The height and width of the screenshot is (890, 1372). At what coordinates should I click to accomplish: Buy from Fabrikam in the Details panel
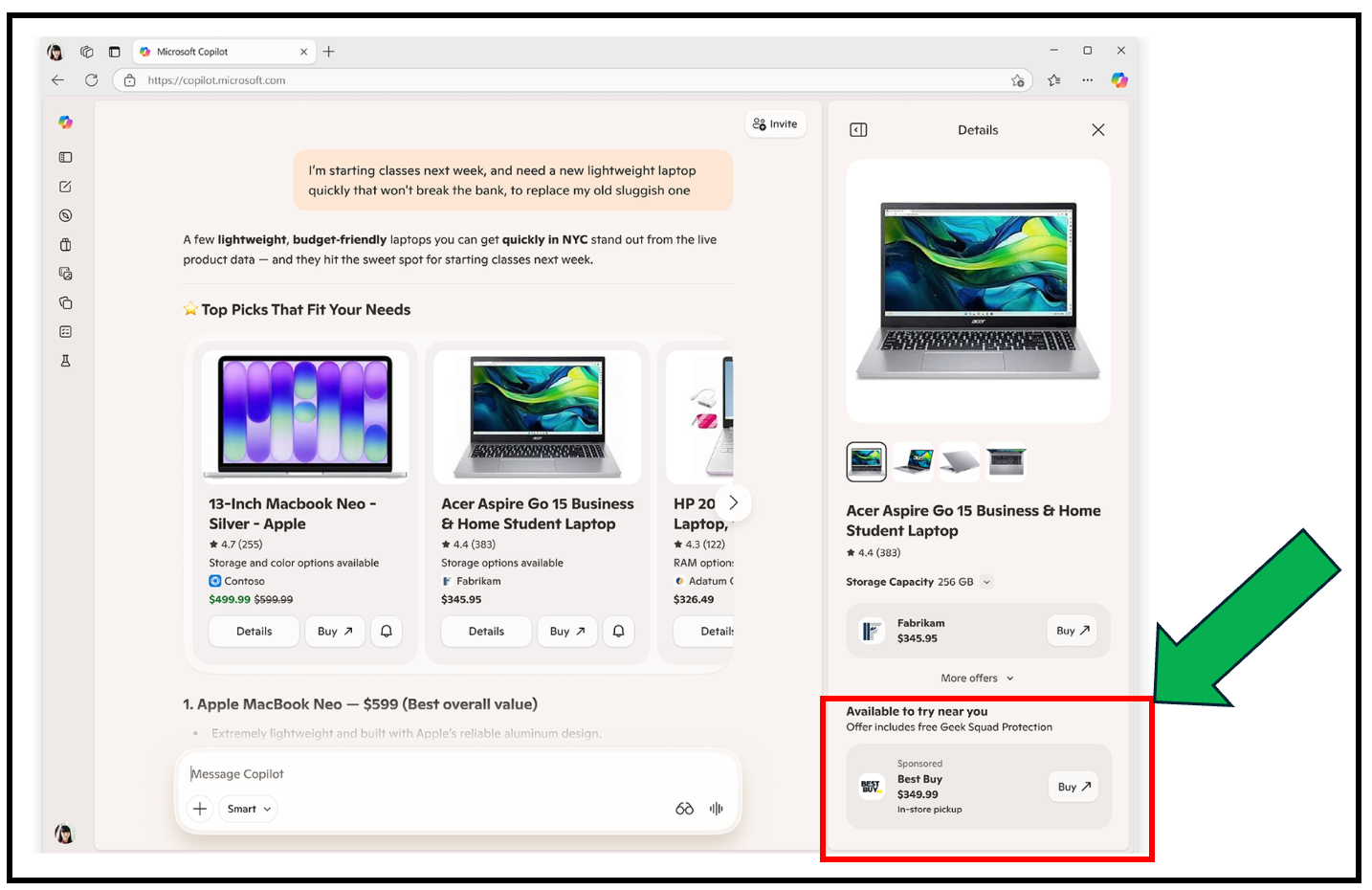[x=1072, y=631]
